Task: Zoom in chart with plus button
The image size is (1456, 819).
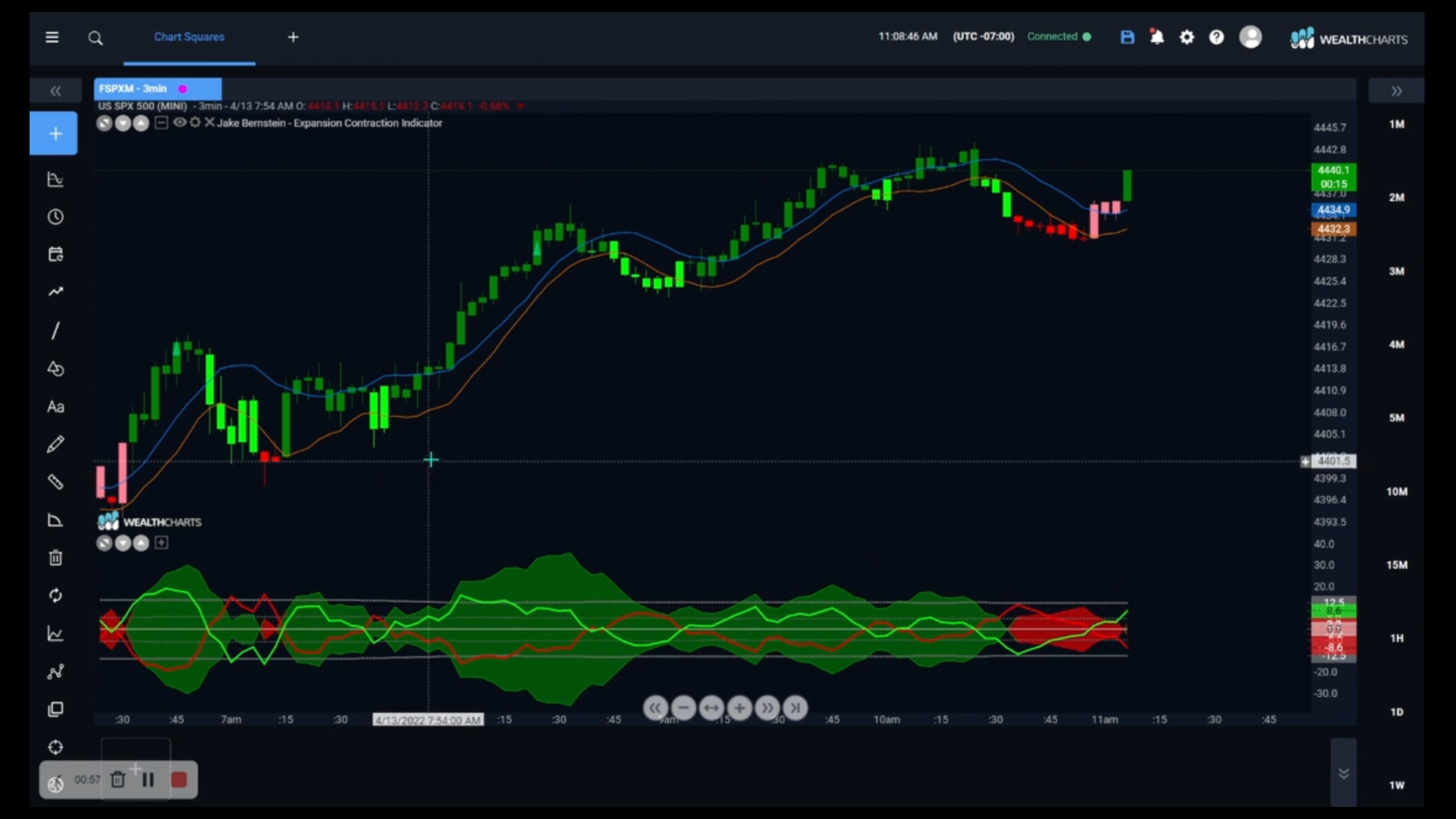Action: pyautogui.click(x=739, y=708)
